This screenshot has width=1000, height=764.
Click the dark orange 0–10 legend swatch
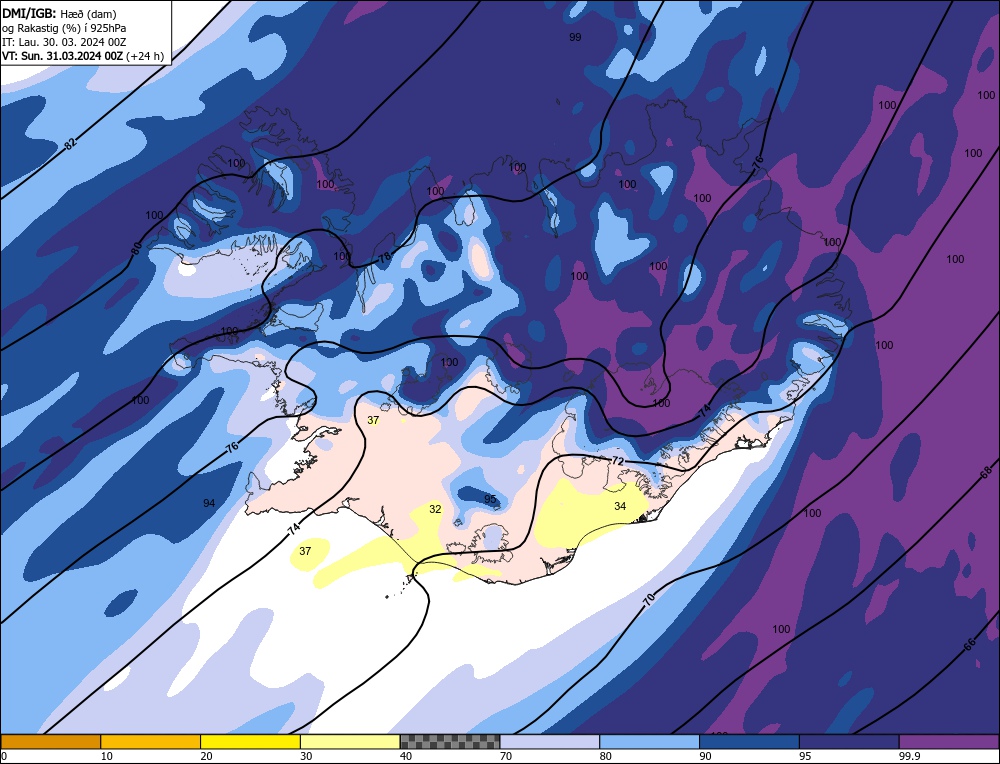(x=50, y=742)
